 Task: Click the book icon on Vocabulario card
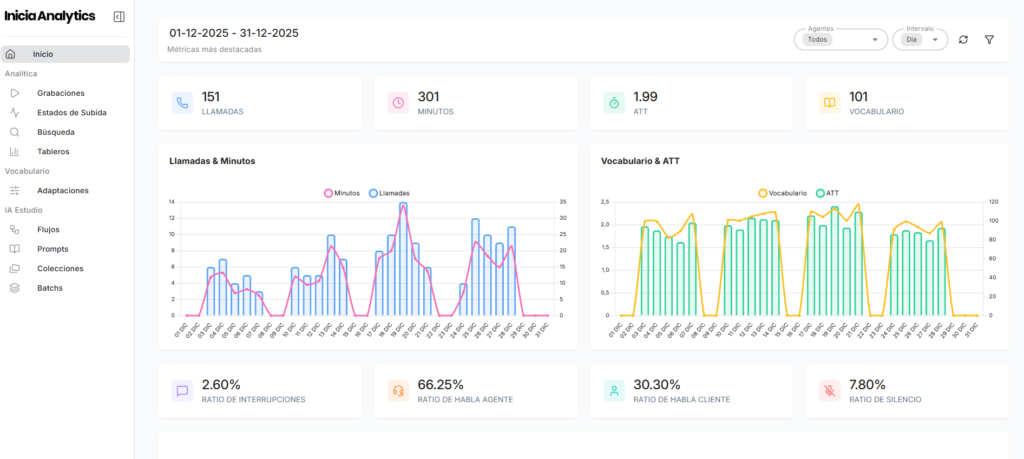click(829, 102)
